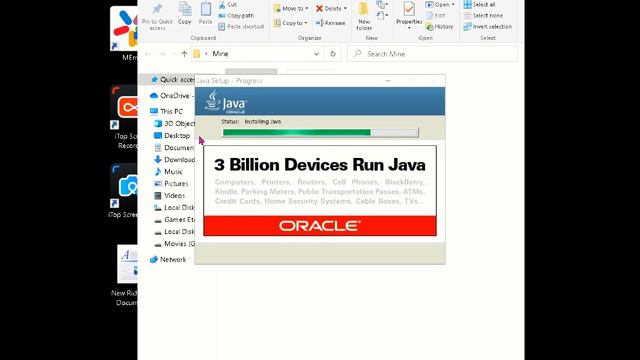Expand the address bar history dropdown

(x=316, y=54)
